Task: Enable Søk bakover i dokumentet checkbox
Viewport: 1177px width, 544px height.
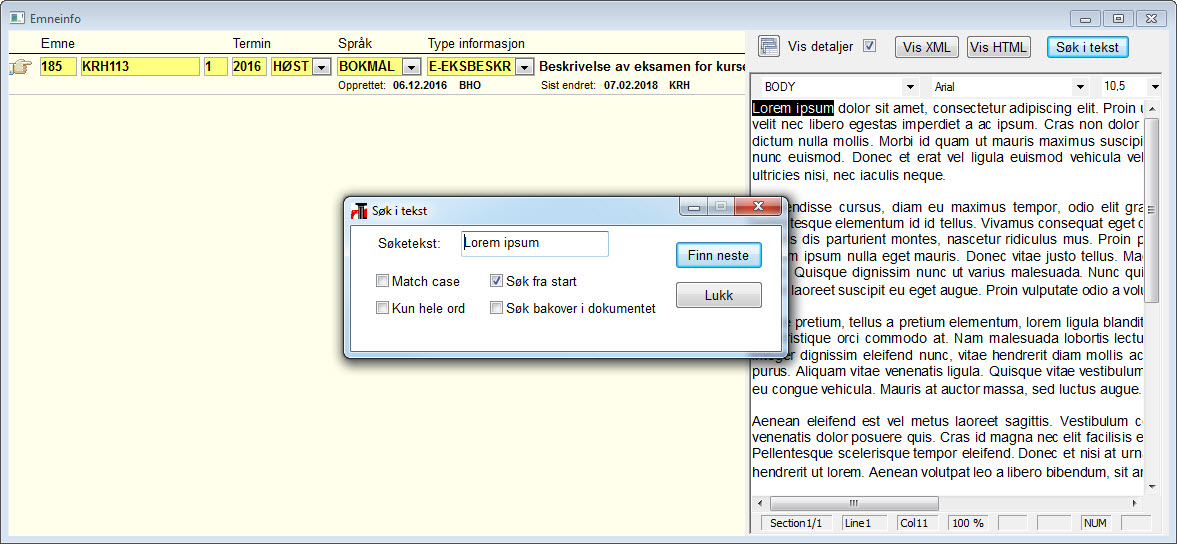Action: (496, 308)
